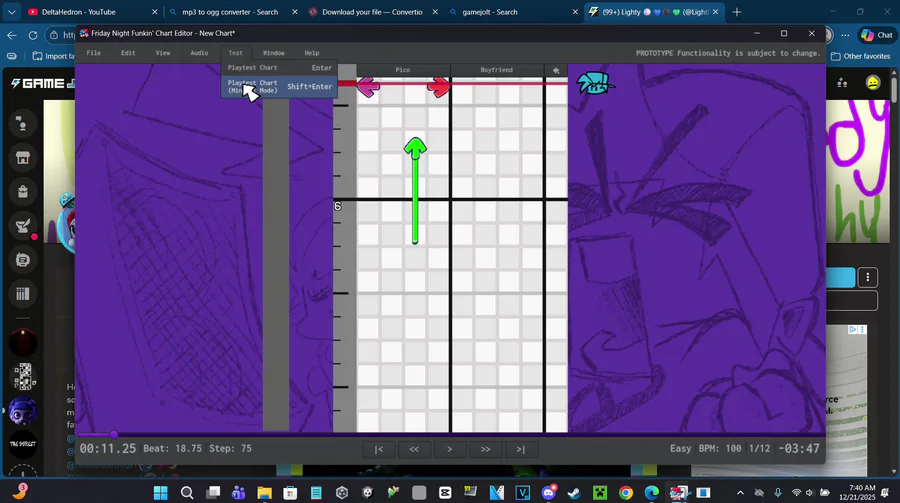Open the Game Jolt library sidebar icon

(23, 294)
